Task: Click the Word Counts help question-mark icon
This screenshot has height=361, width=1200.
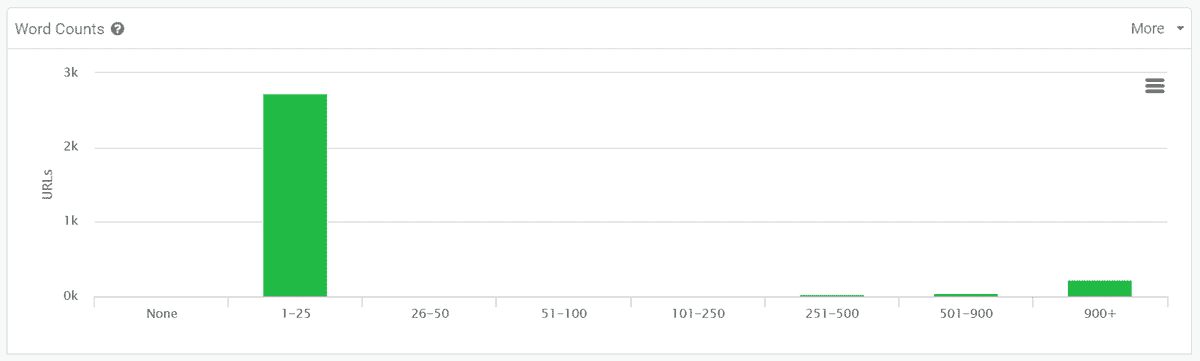Action: [x=118, y=29]
